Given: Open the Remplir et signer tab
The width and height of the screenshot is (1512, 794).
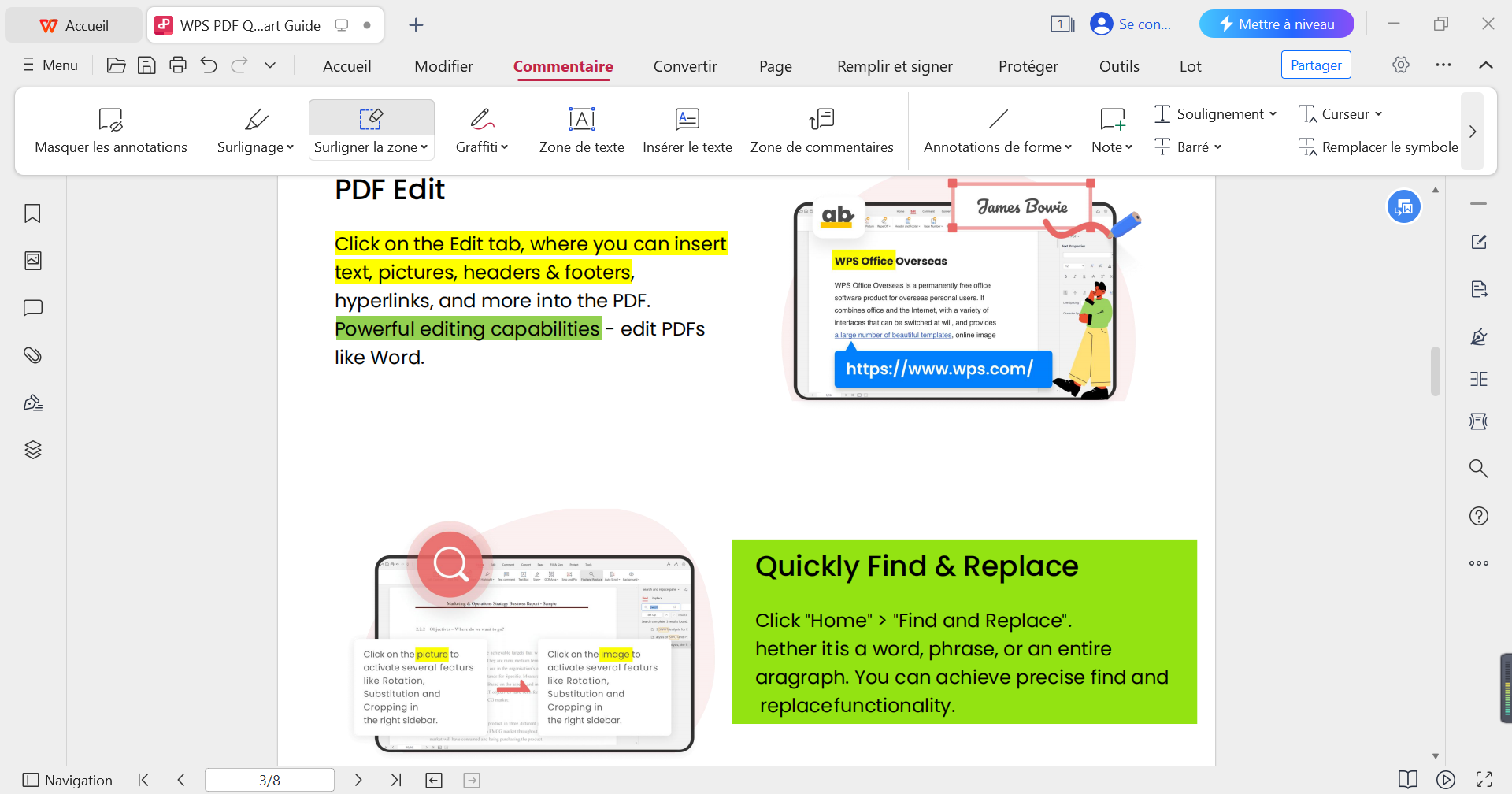Looking at the screenshot, I should pos(895,66).
